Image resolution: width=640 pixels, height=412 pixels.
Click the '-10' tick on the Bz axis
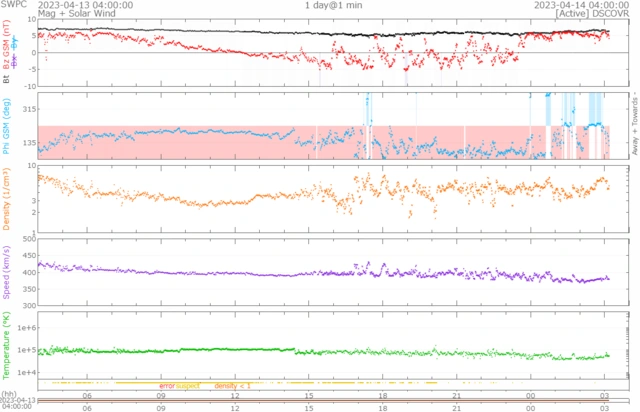[31, 86]
